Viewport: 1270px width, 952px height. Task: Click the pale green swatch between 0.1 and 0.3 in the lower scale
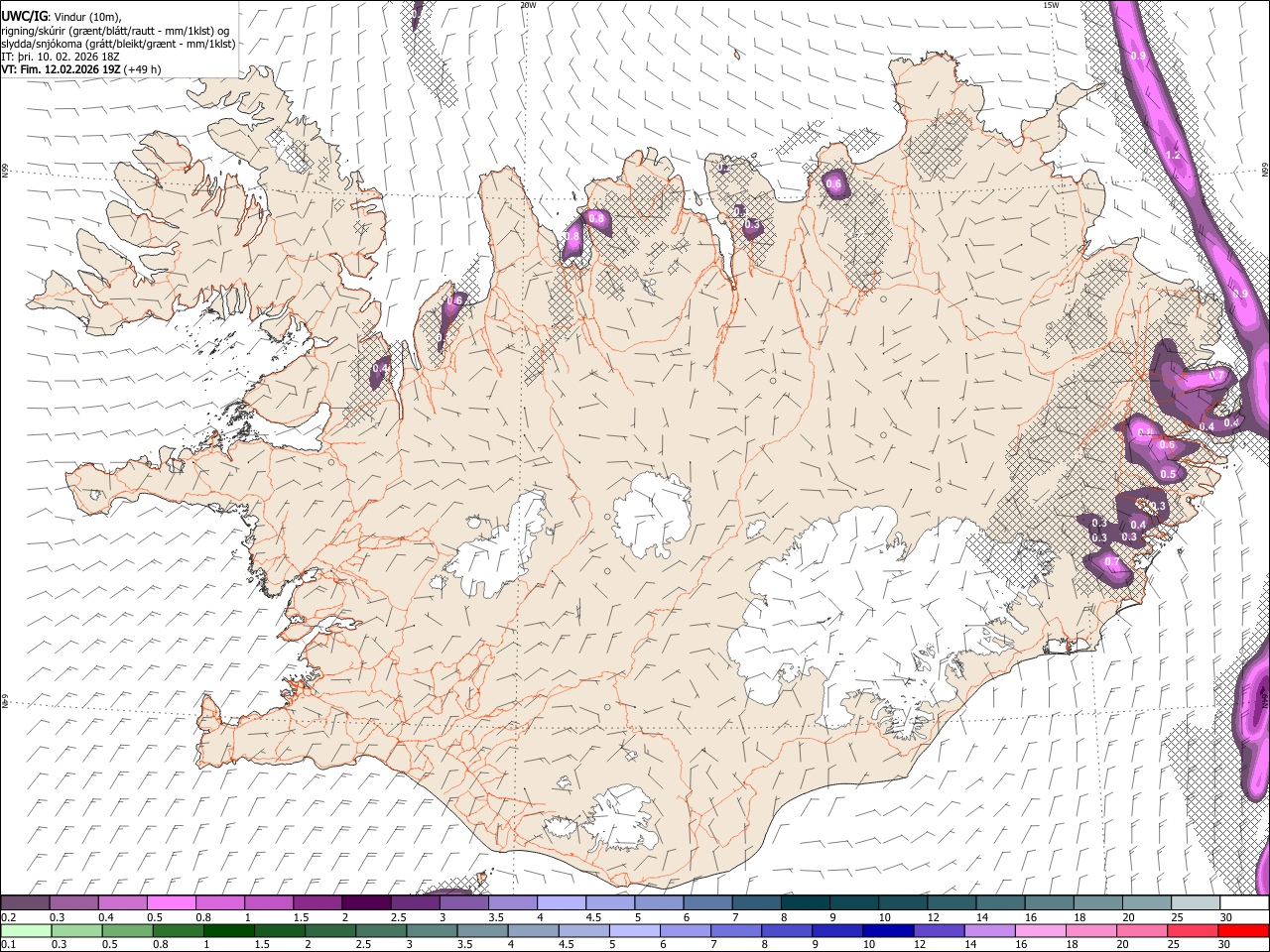(26, 931)
